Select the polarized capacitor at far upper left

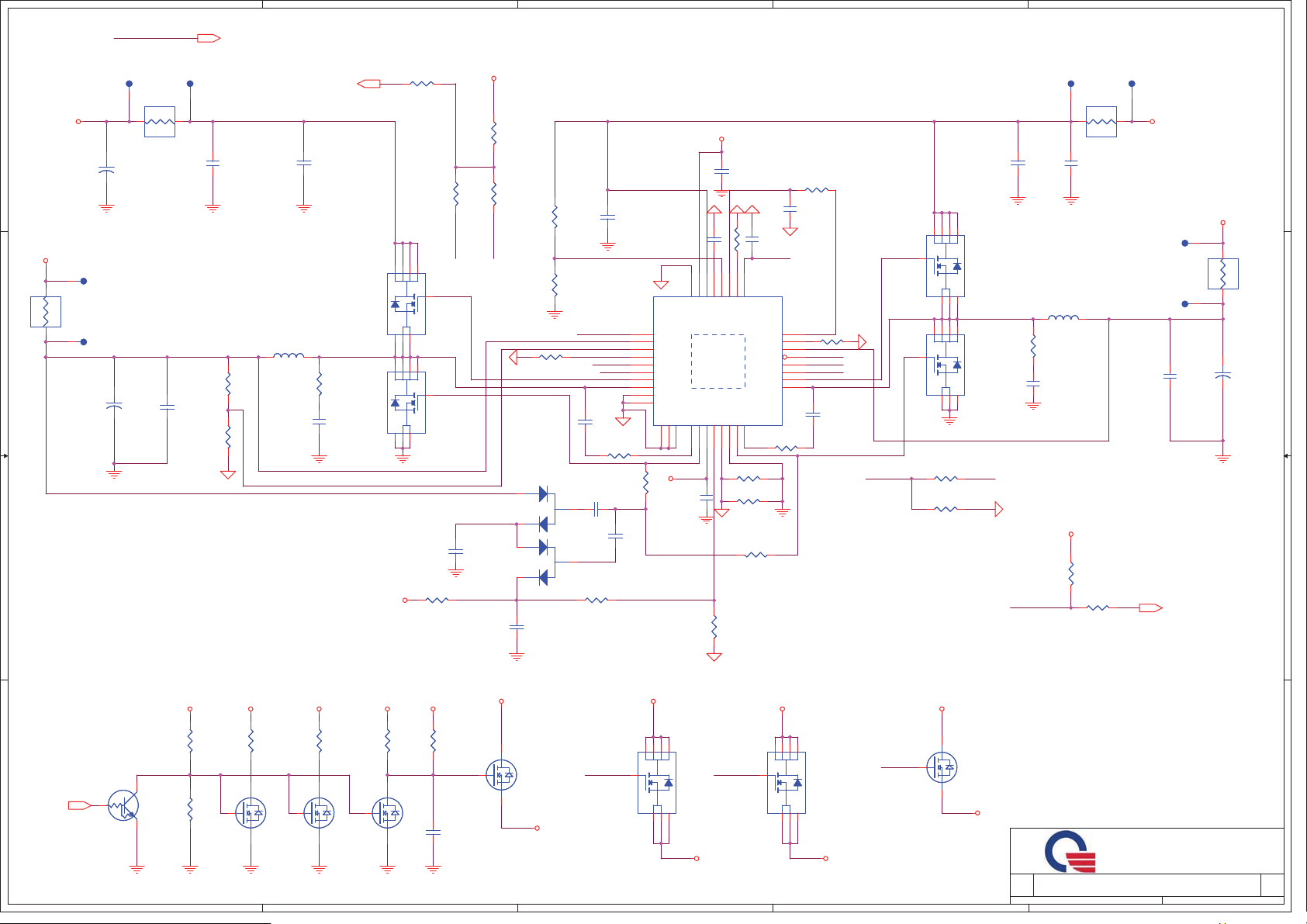point(106,169)
